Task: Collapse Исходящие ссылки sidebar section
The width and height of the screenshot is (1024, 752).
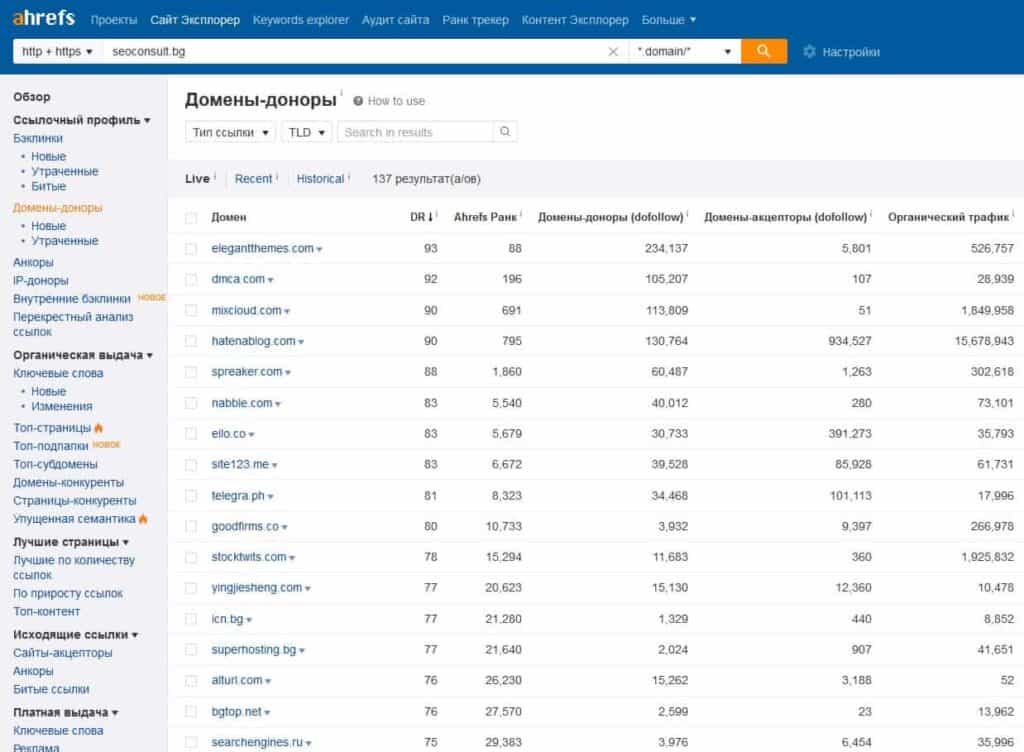Action: 76,634
